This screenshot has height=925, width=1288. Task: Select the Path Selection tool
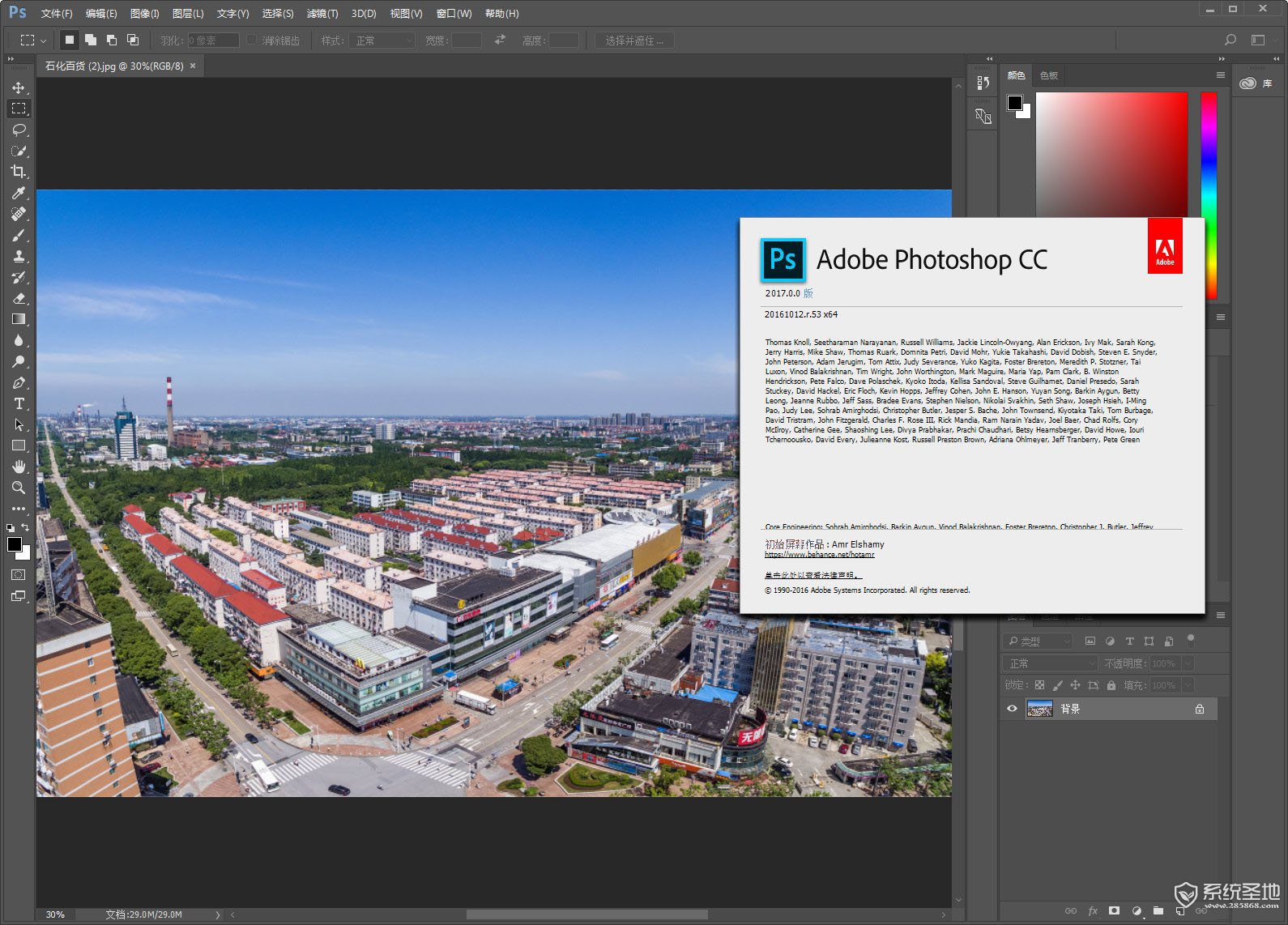(19, 424)
